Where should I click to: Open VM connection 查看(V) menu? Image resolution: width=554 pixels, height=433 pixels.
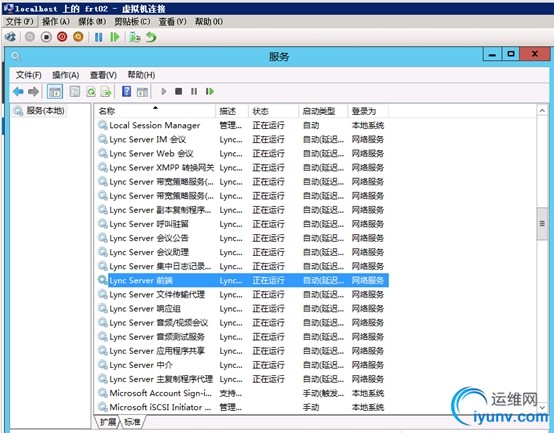172,22
